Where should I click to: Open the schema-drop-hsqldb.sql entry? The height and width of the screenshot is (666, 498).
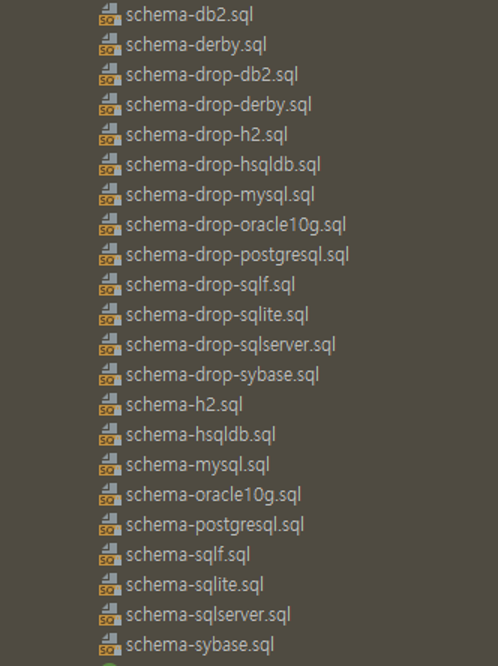[x=223, y=165]
